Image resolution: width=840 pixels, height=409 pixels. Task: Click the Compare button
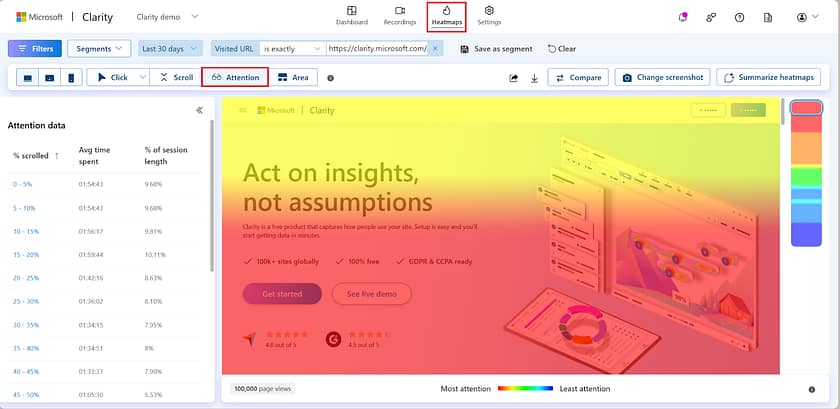point(577,77)
